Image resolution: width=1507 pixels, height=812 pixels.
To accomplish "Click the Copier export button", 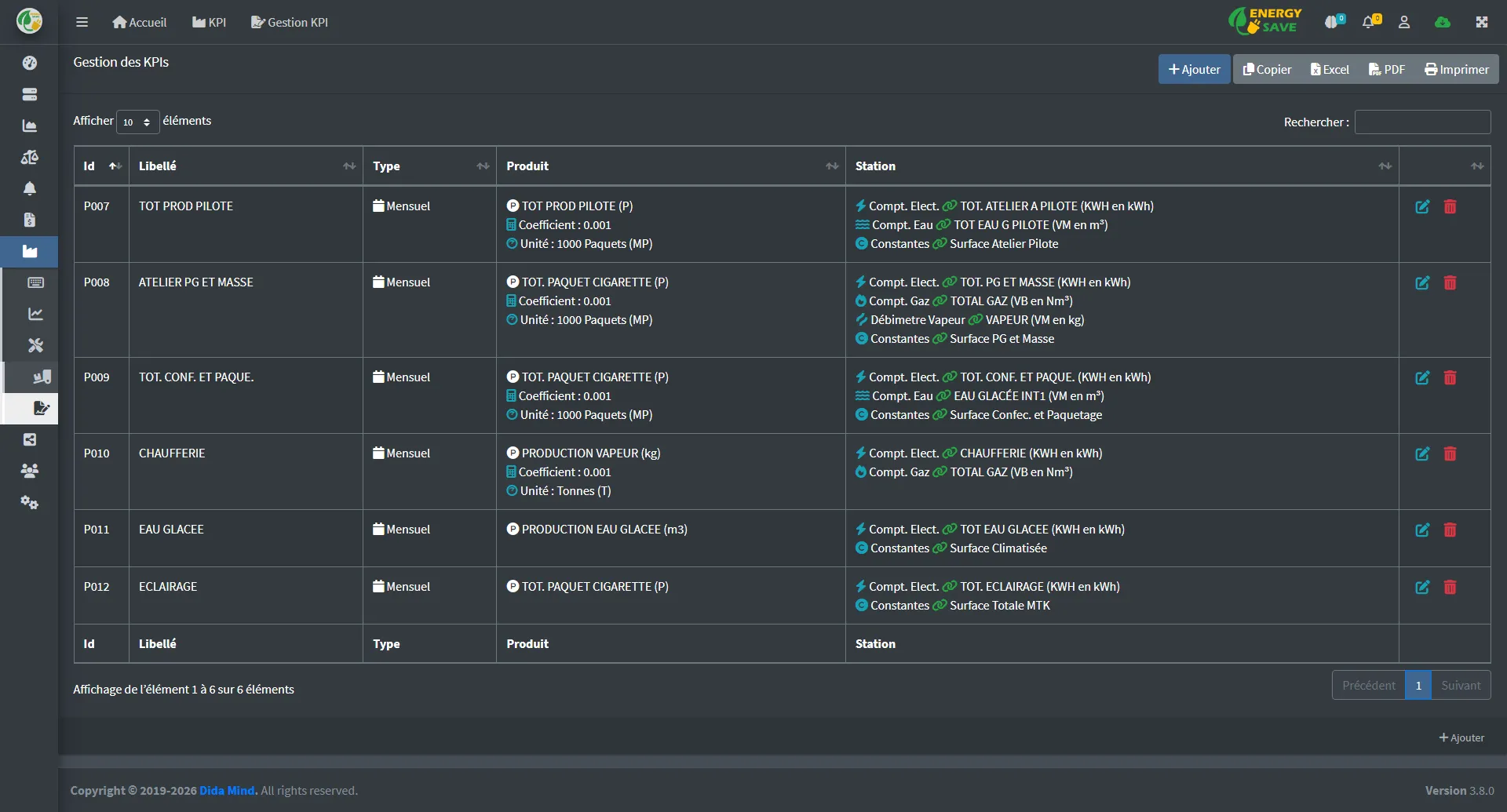I will tap(1267, 69).
